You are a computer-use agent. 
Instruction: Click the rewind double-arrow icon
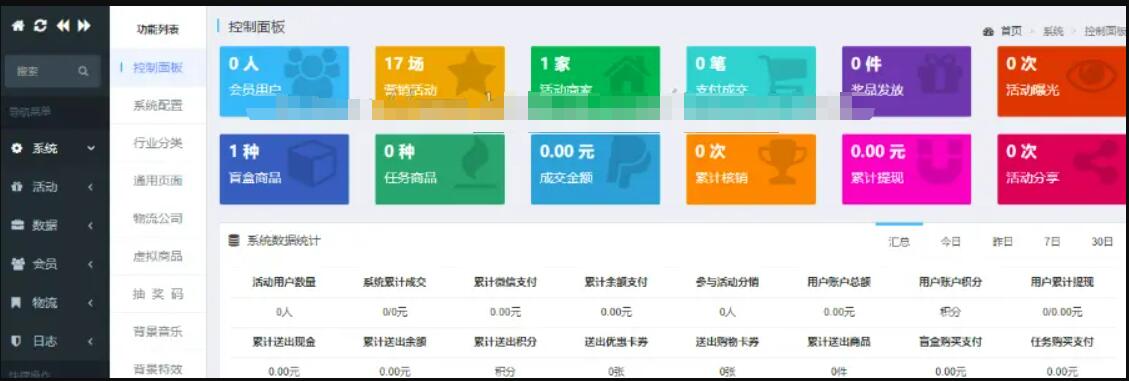[63, 26]
